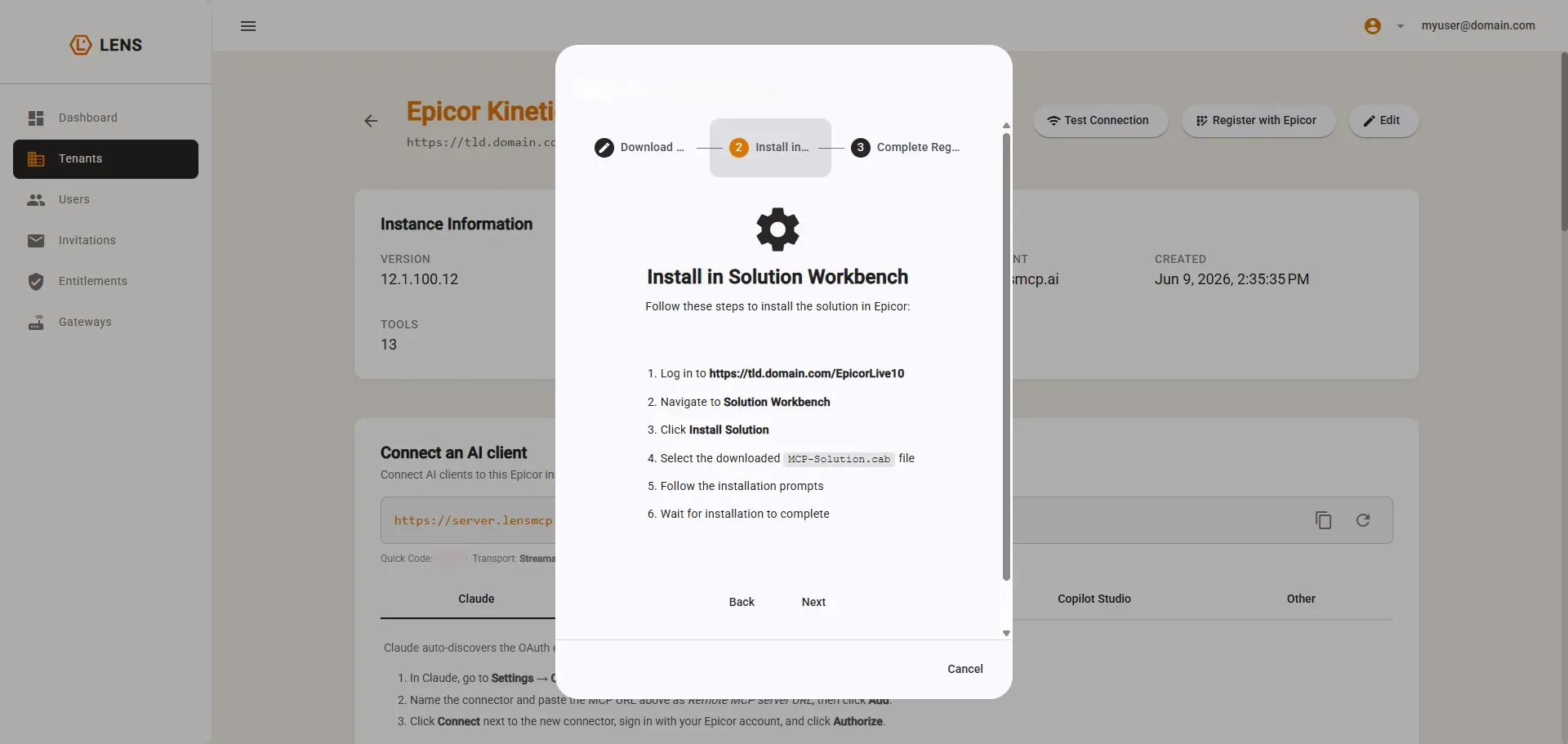The height and width of the screenshot is (744, 1568).
Task: Click the LENS logo icon
Action: [81, 45]
